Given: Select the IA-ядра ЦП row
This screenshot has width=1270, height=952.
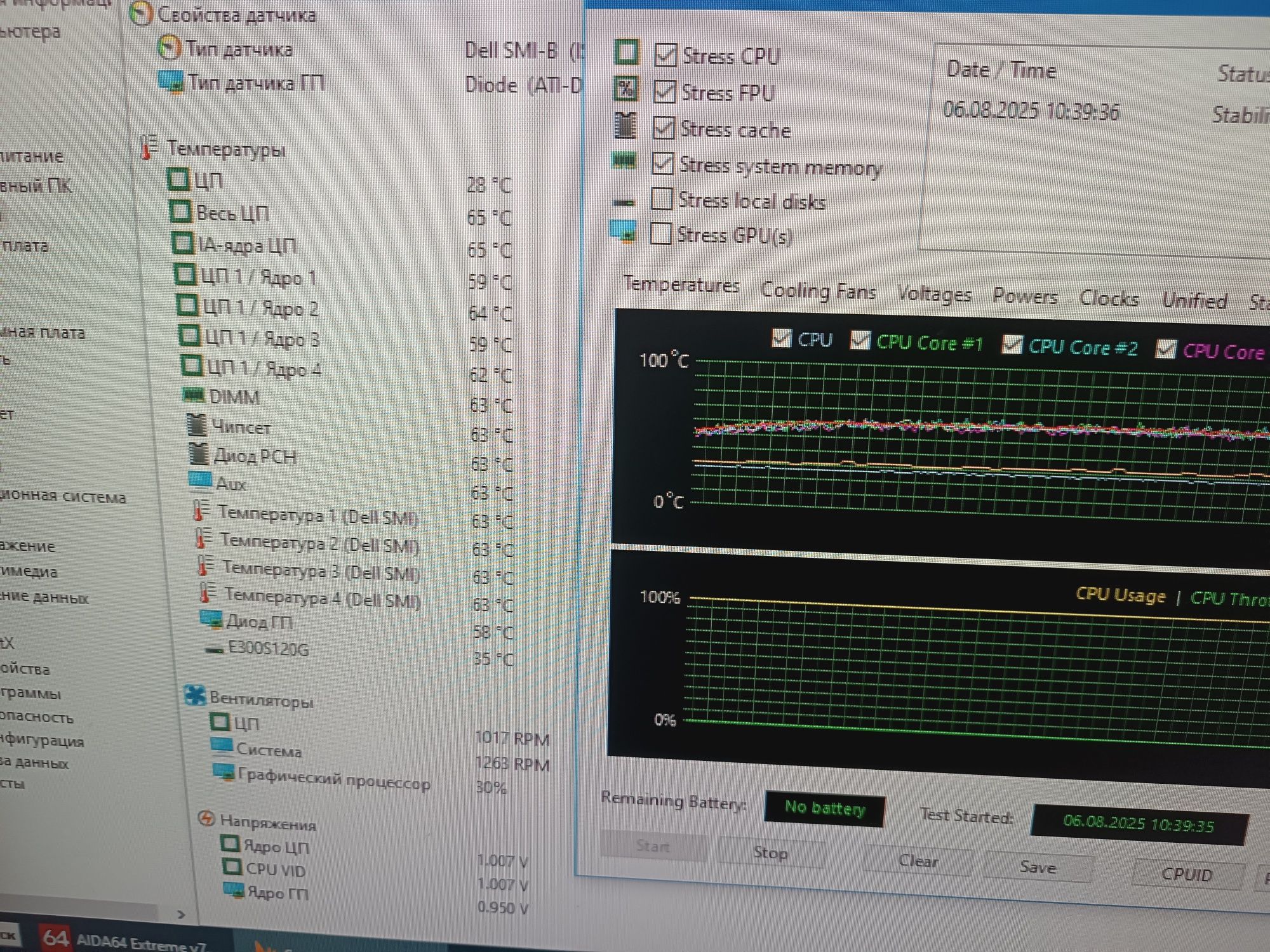Looking at the screenshot, I should tap(342, 246).
